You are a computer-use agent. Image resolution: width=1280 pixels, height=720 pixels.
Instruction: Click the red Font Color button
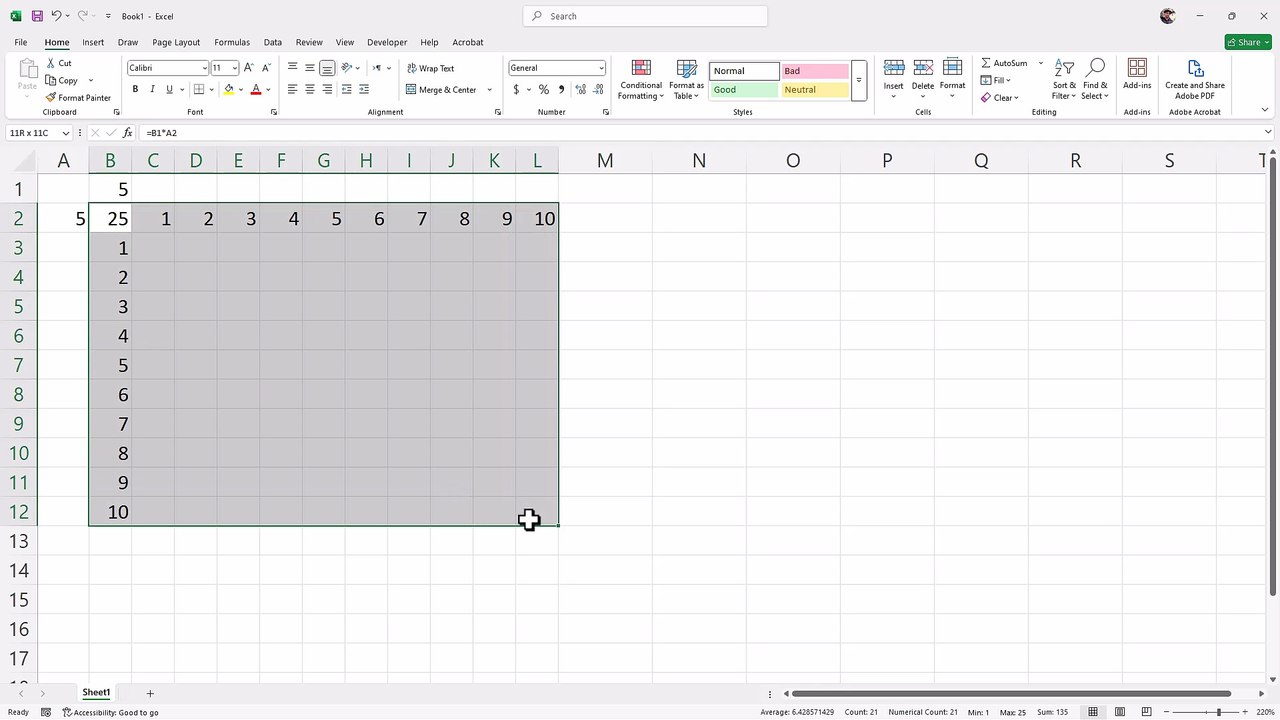[256, 89]
